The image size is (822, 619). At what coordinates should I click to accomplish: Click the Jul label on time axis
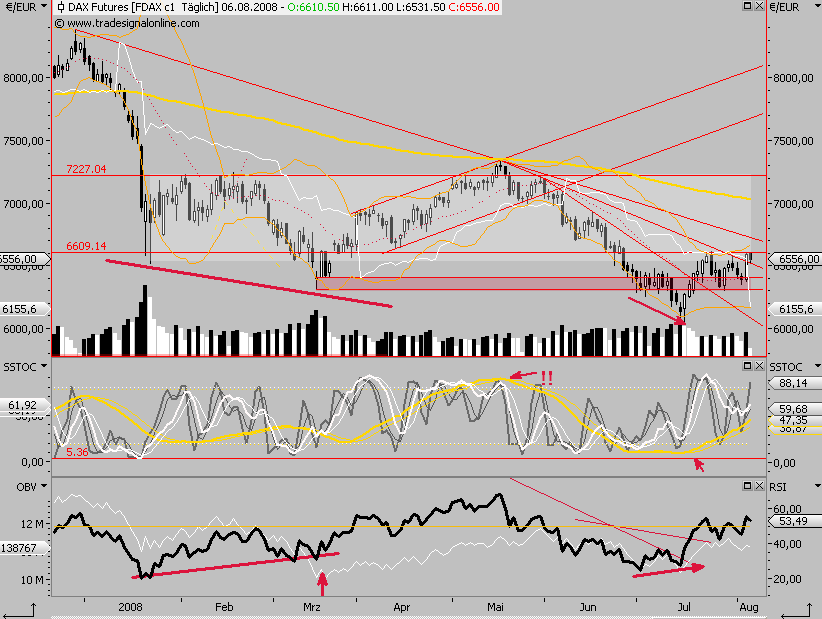pos(684,607)
